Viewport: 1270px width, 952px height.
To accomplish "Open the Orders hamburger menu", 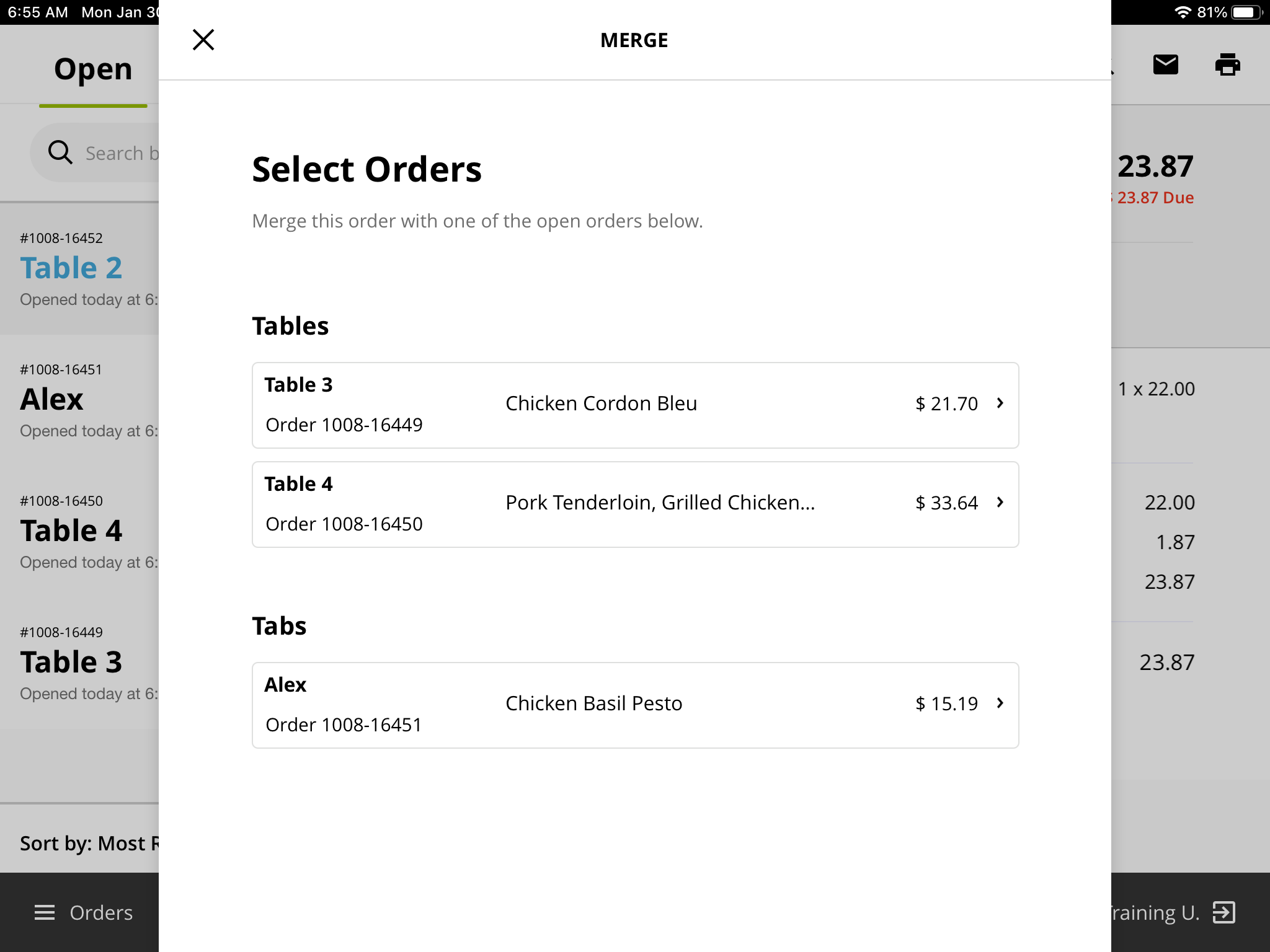I will [x=44, y=912].
